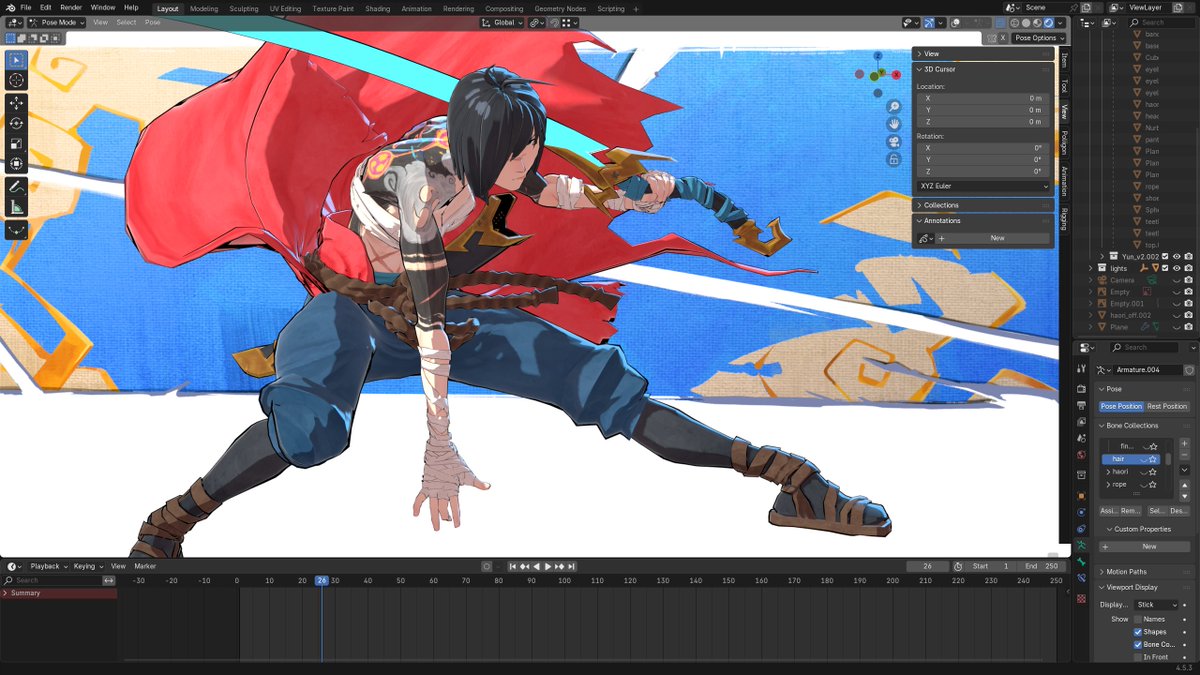Open the Render menu
Image resolution: width=1200 pixels, height=675 pixels.
(x=71, y=8)
